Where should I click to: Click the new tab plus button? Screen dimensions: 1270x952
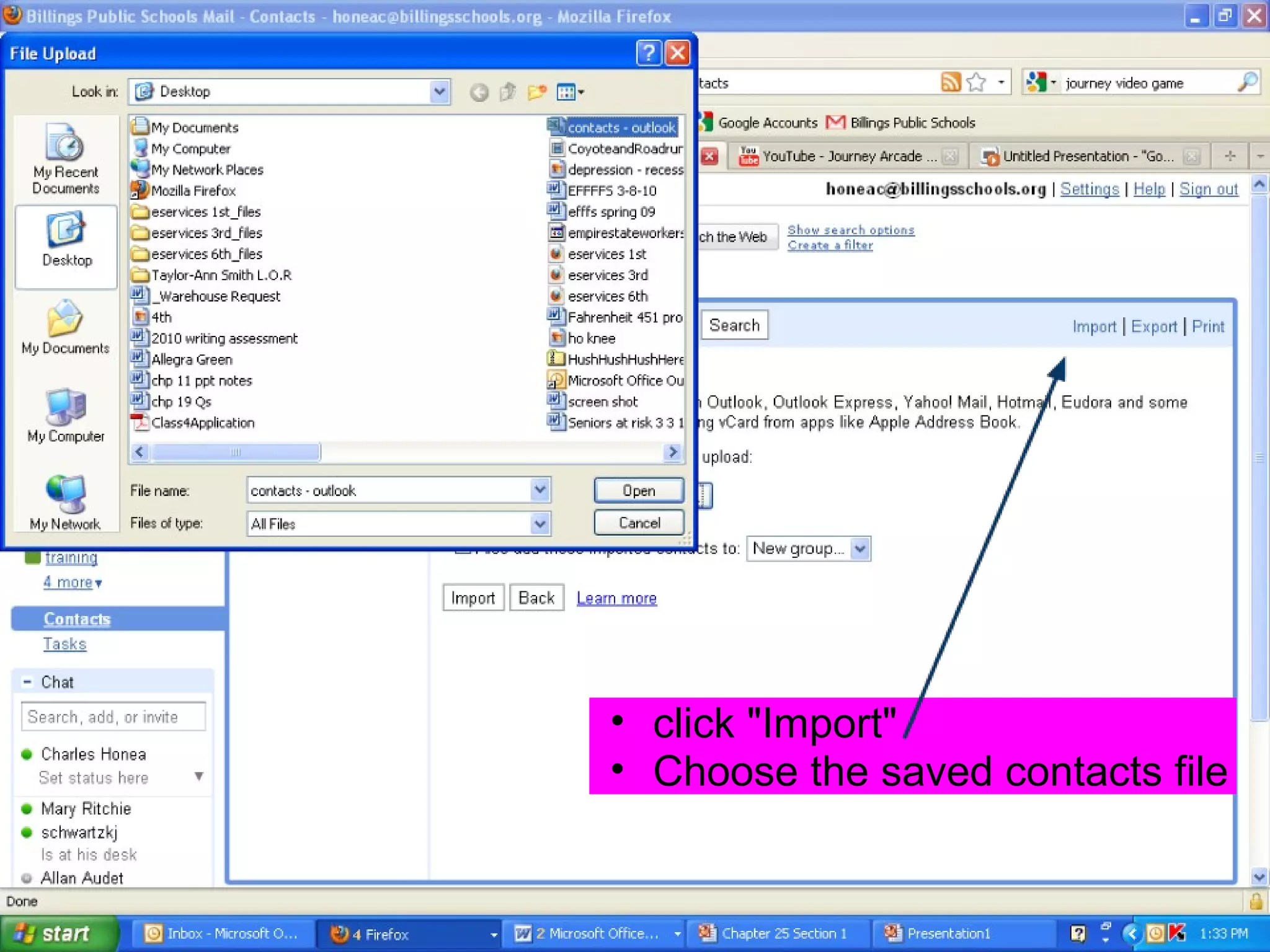1231,156
